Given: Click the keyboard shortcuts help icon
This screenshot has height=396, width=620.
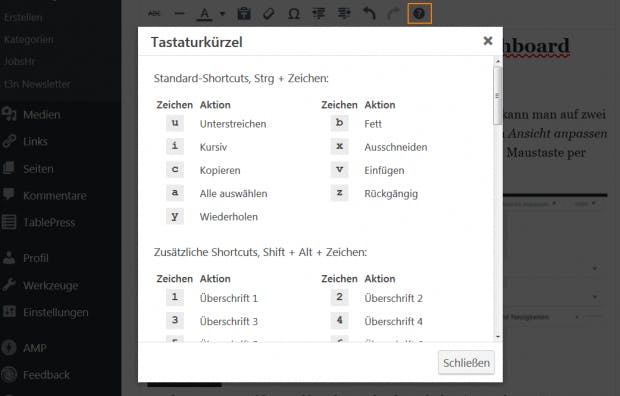Looking at the screenshot, I should (419, 14).
